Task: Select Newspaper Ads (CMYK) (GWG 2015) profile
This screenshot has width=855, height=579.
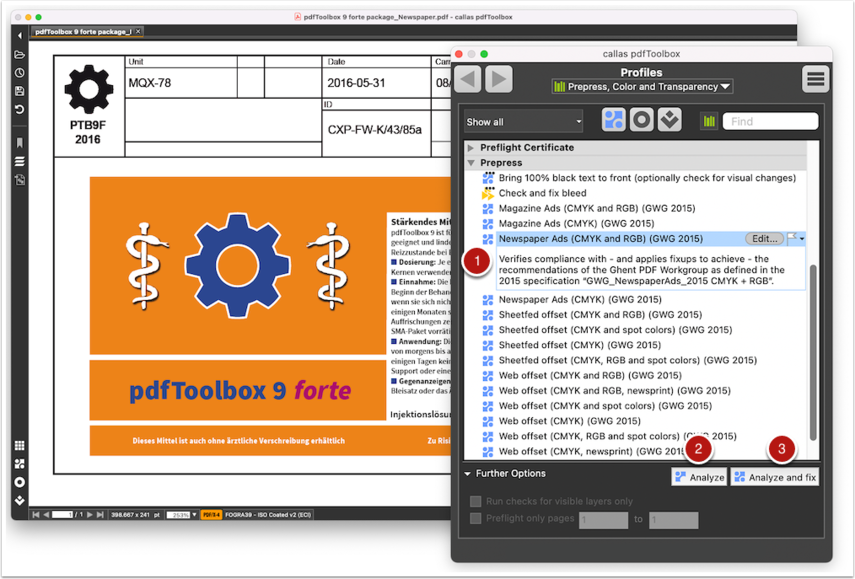Action: pyautogui.click(x=580, y=299)
